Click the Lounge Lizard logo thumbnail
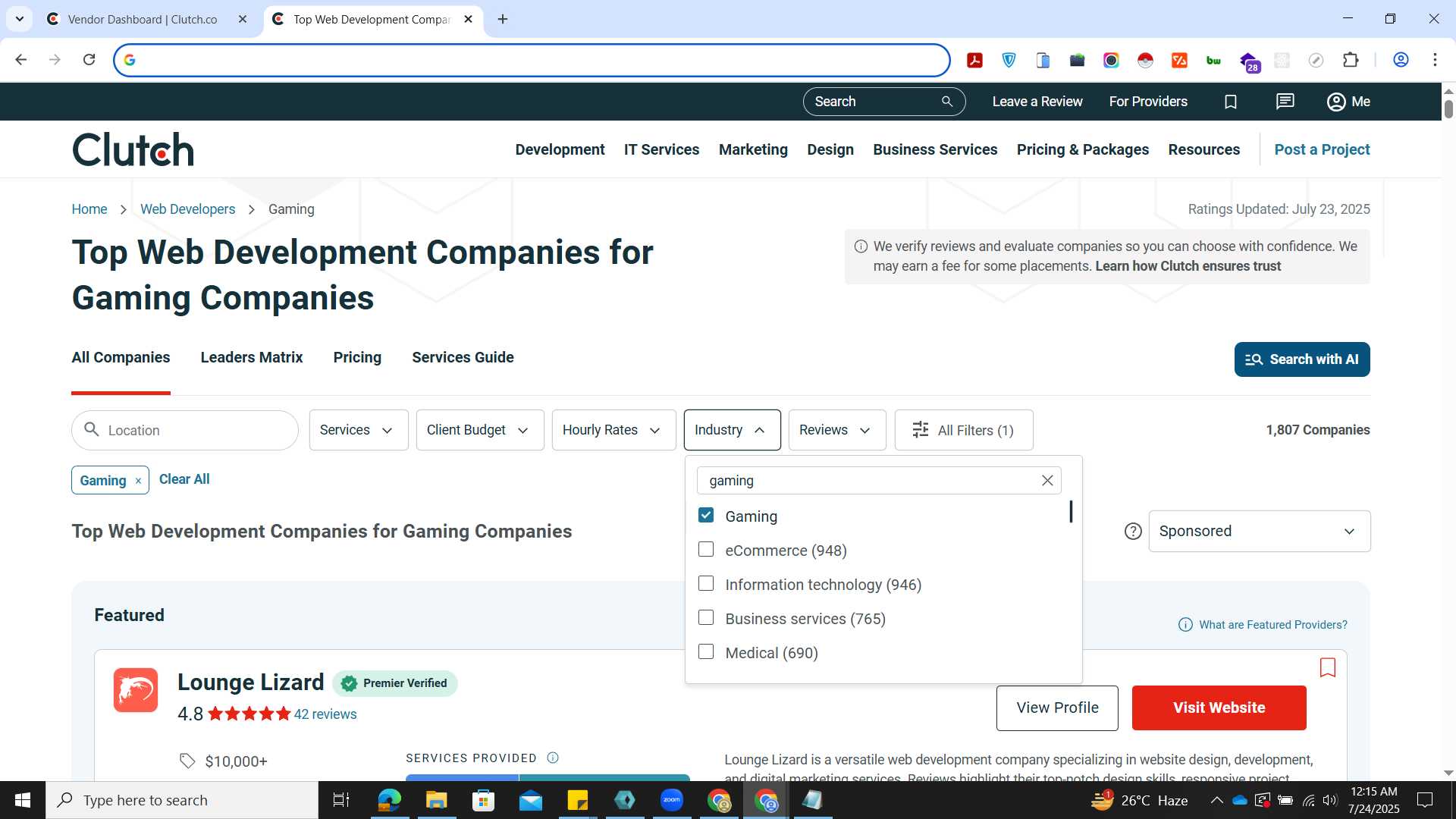This screenshot has height=819, width=1456. coord(136,690)
